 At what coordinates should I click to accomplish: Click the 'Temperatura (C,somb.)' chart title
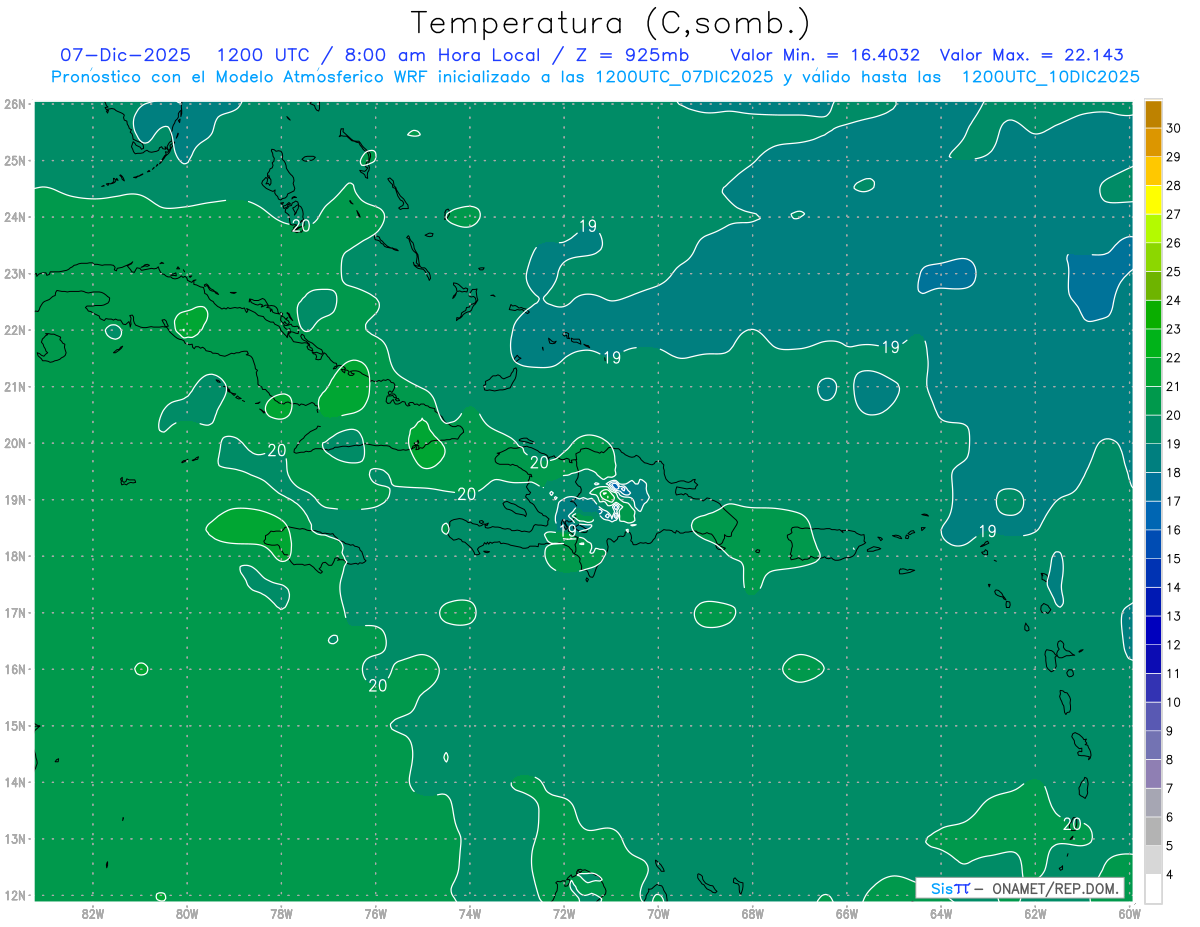point(610,23)
